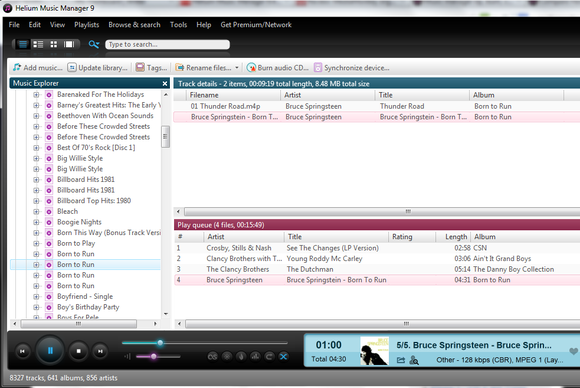Switch to the thumbnail grid view icon
The height and width of the screenshot is (388, 580).
pyautogui.click(x=54, y=44)
